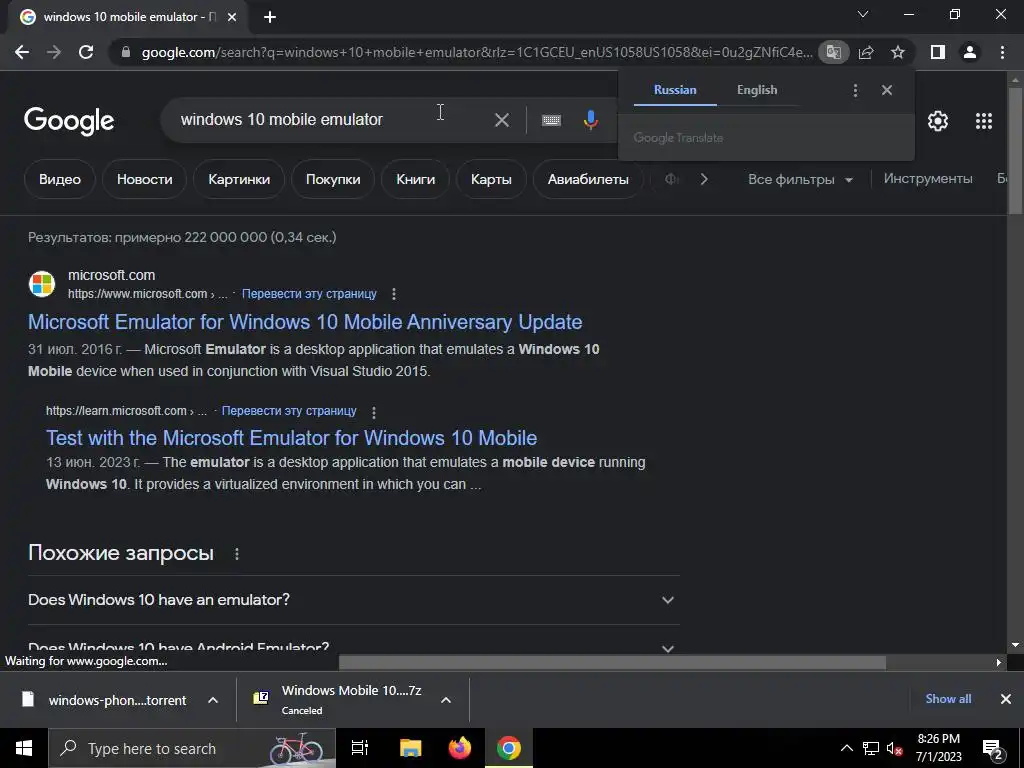Open the Google Translate icon in address bar
1024x768 pixels.
click(x=833, y=52)
